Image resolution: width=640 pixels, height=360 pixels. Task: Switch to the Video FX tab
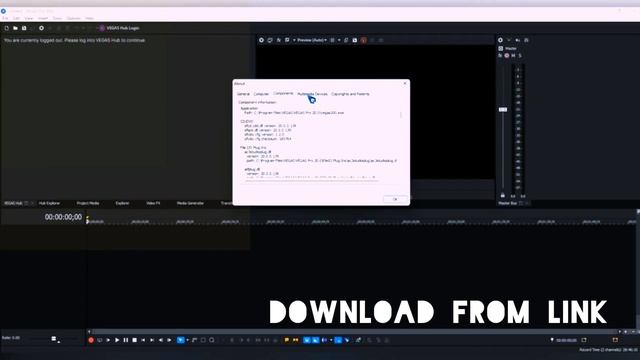pos(153,203)
